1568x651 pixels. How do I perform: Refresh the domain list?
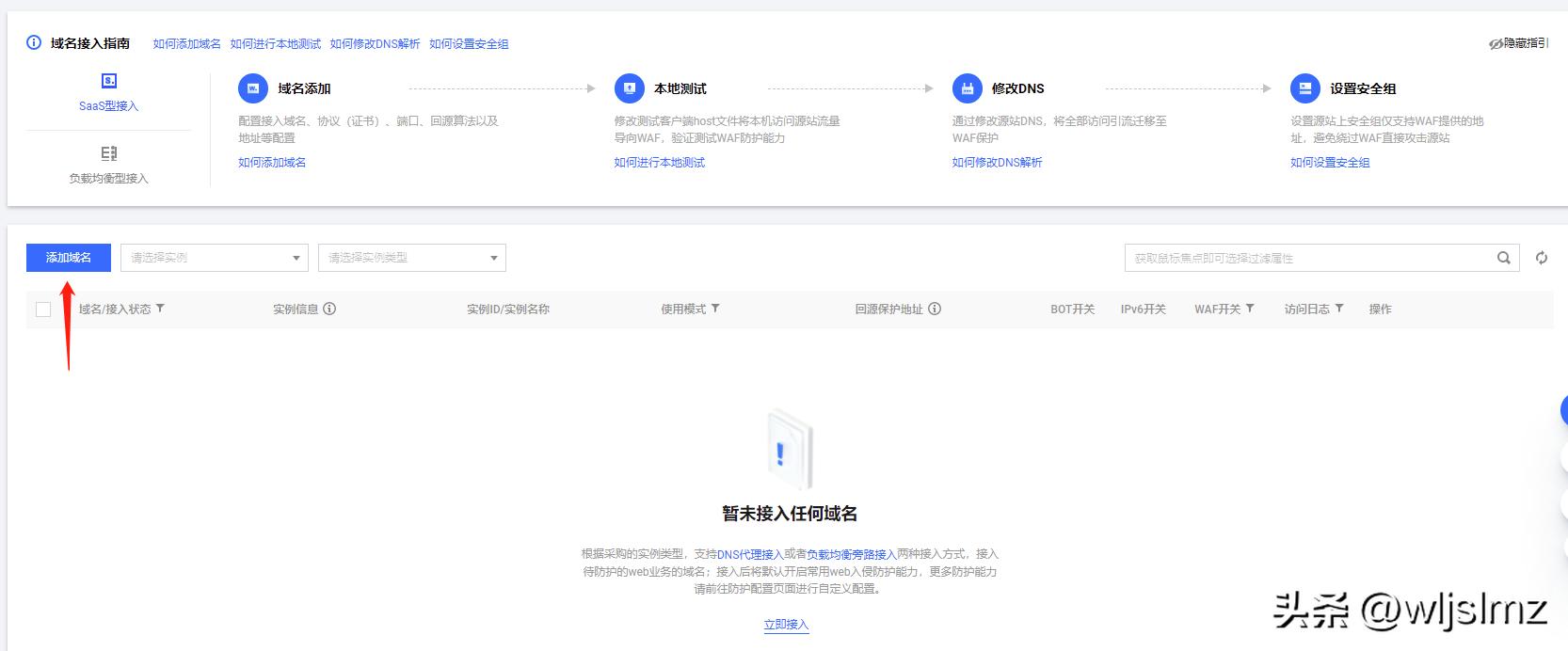pyautogui.click(x=1542, y=258)
